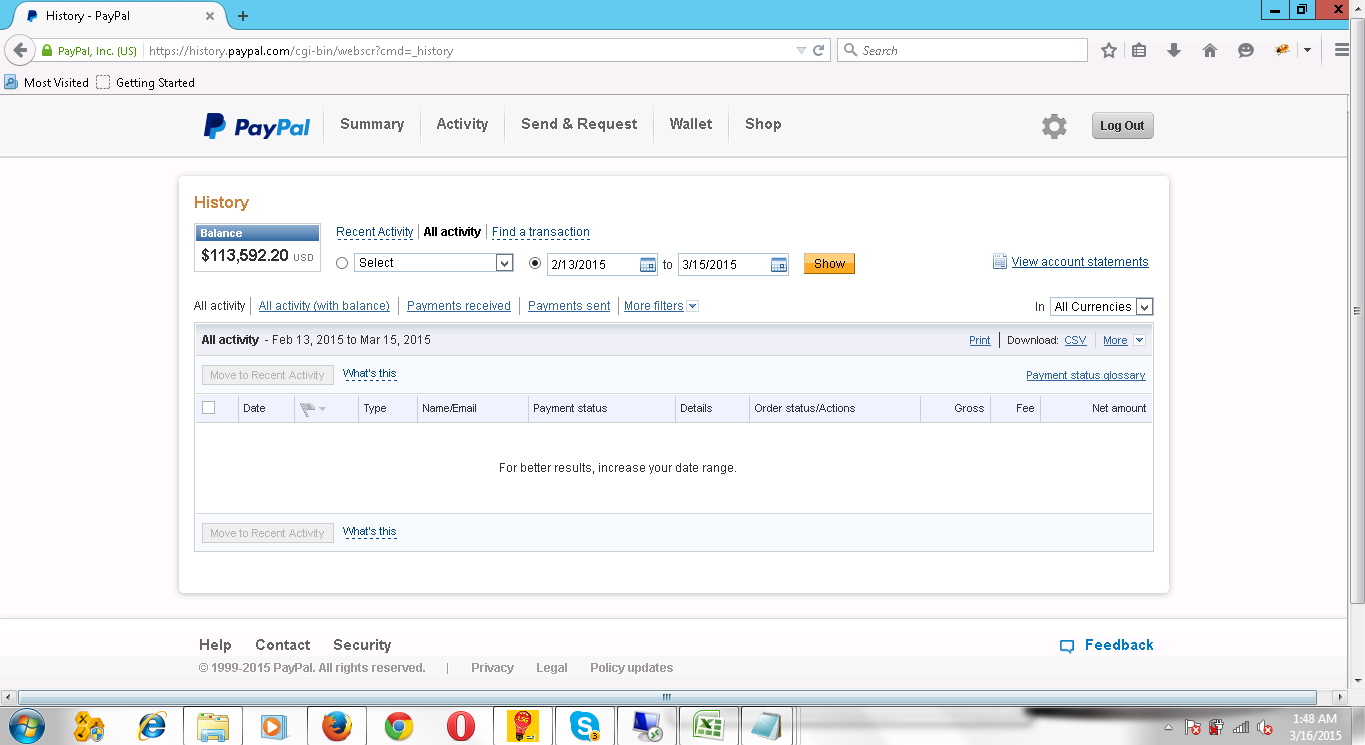Click the View account statements link

pos(1080,262)
